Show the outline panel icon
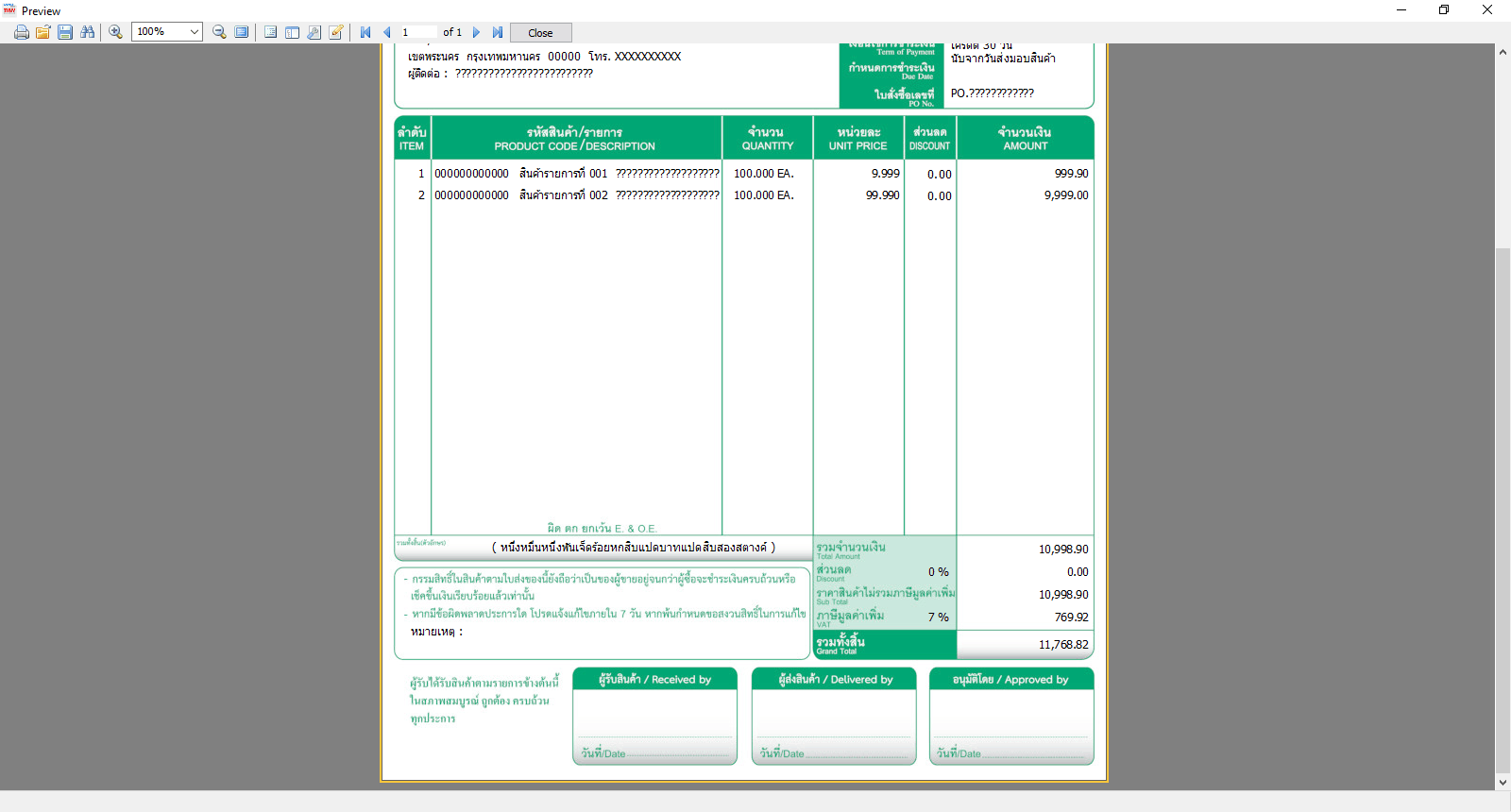Screen dimensions: 1511x812 tap(271, 32)
